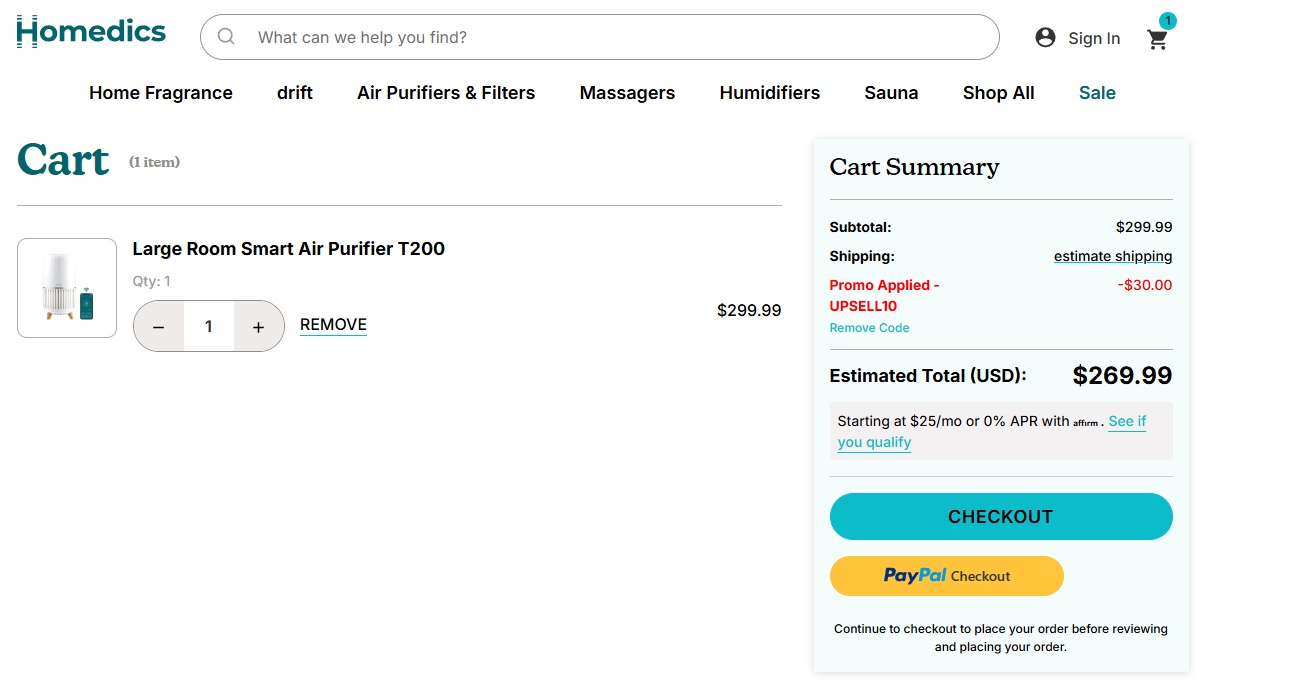1295x680 pixels.
Task: Open the Sale menu item
Action: [1097, 93]
